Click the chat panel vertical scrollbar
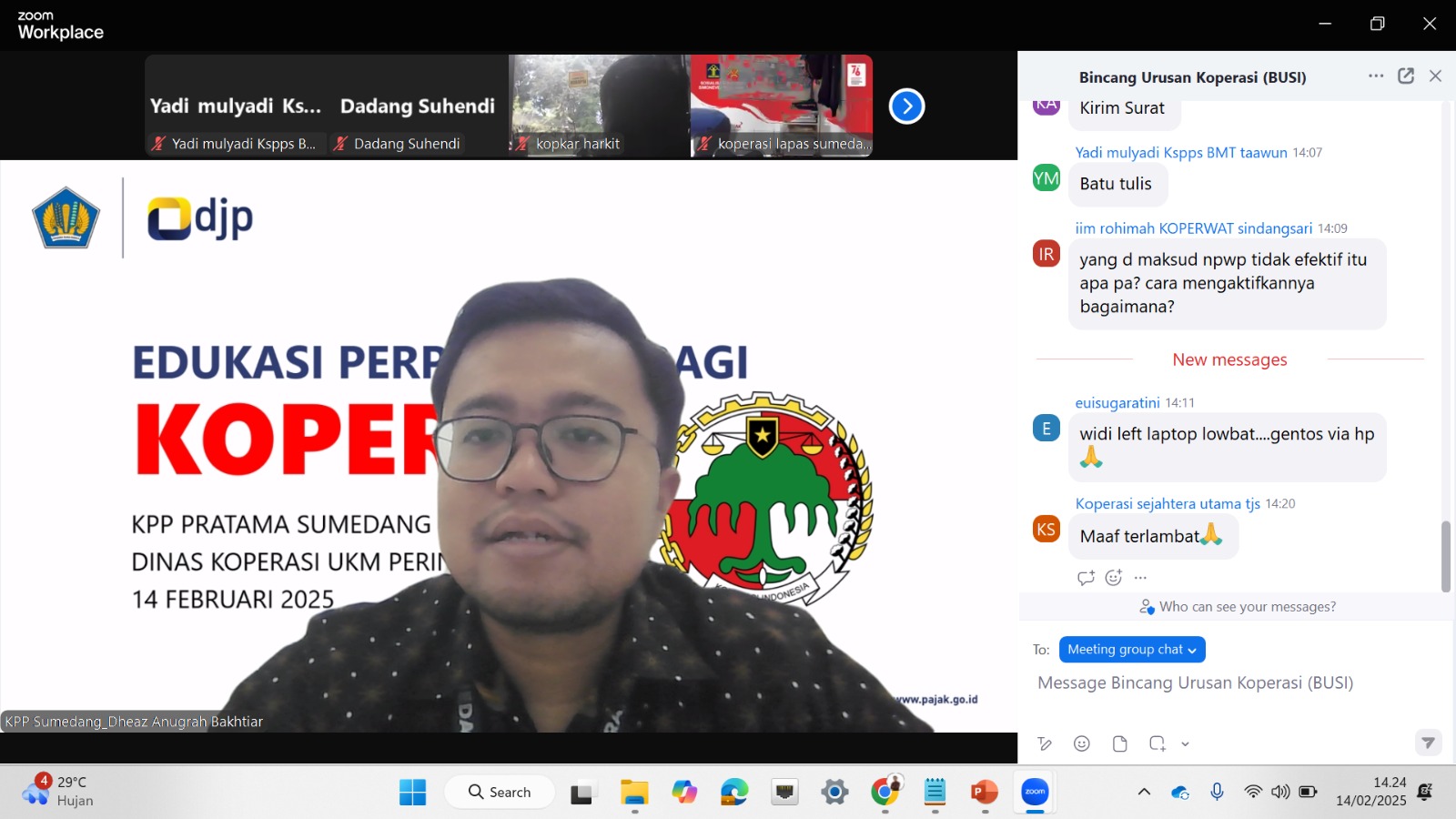This screenshot has width=1456, height=819. coord(1445,555)
